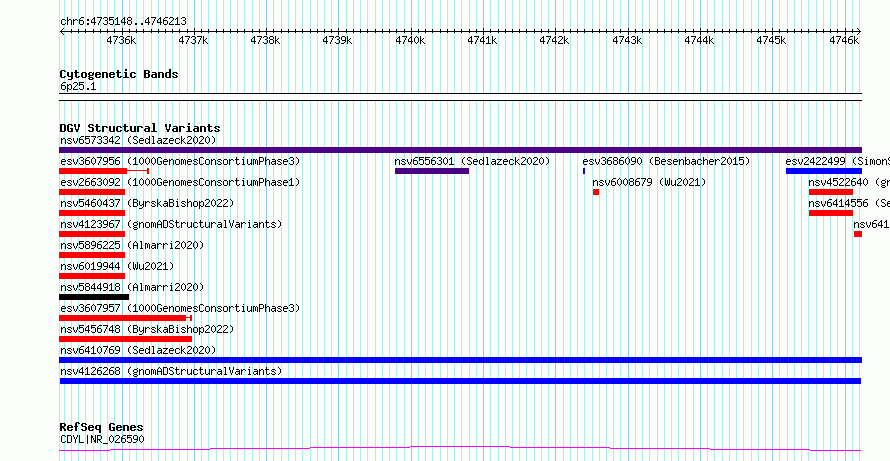Click the black nsv5844918 variant bar

94,297
